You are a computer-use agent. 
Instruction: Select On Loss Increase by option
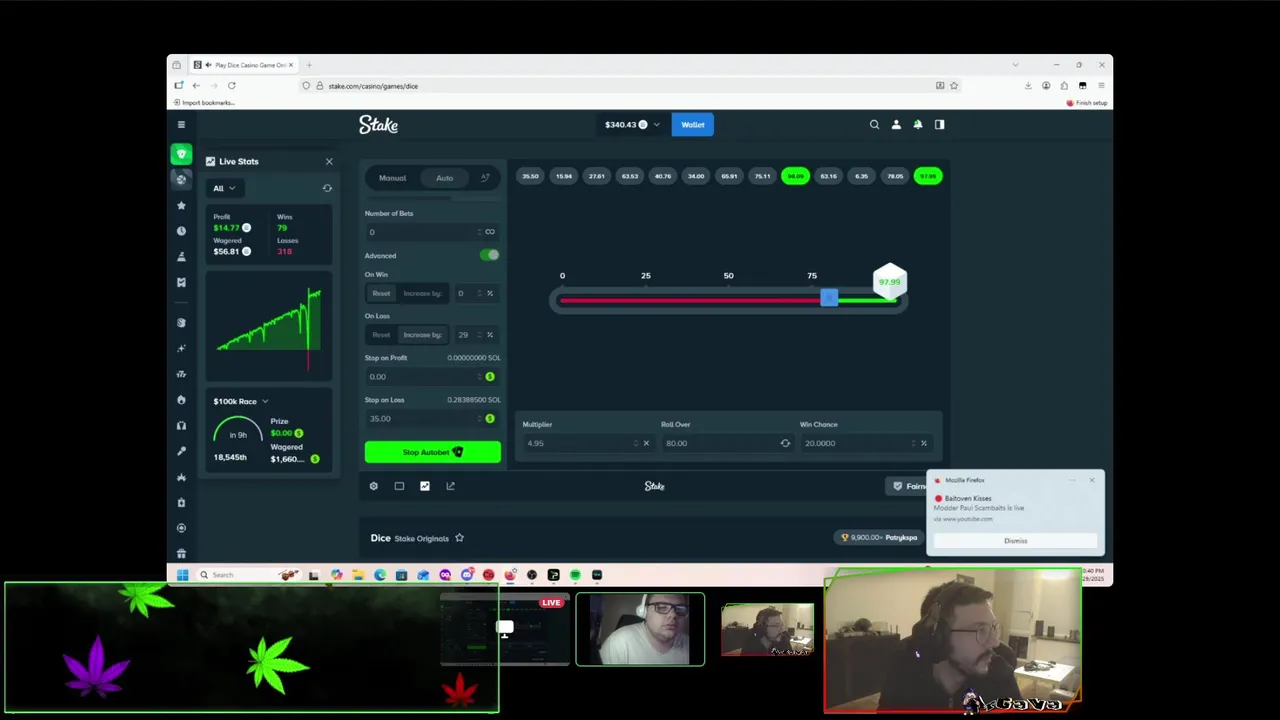pos(422,335)
